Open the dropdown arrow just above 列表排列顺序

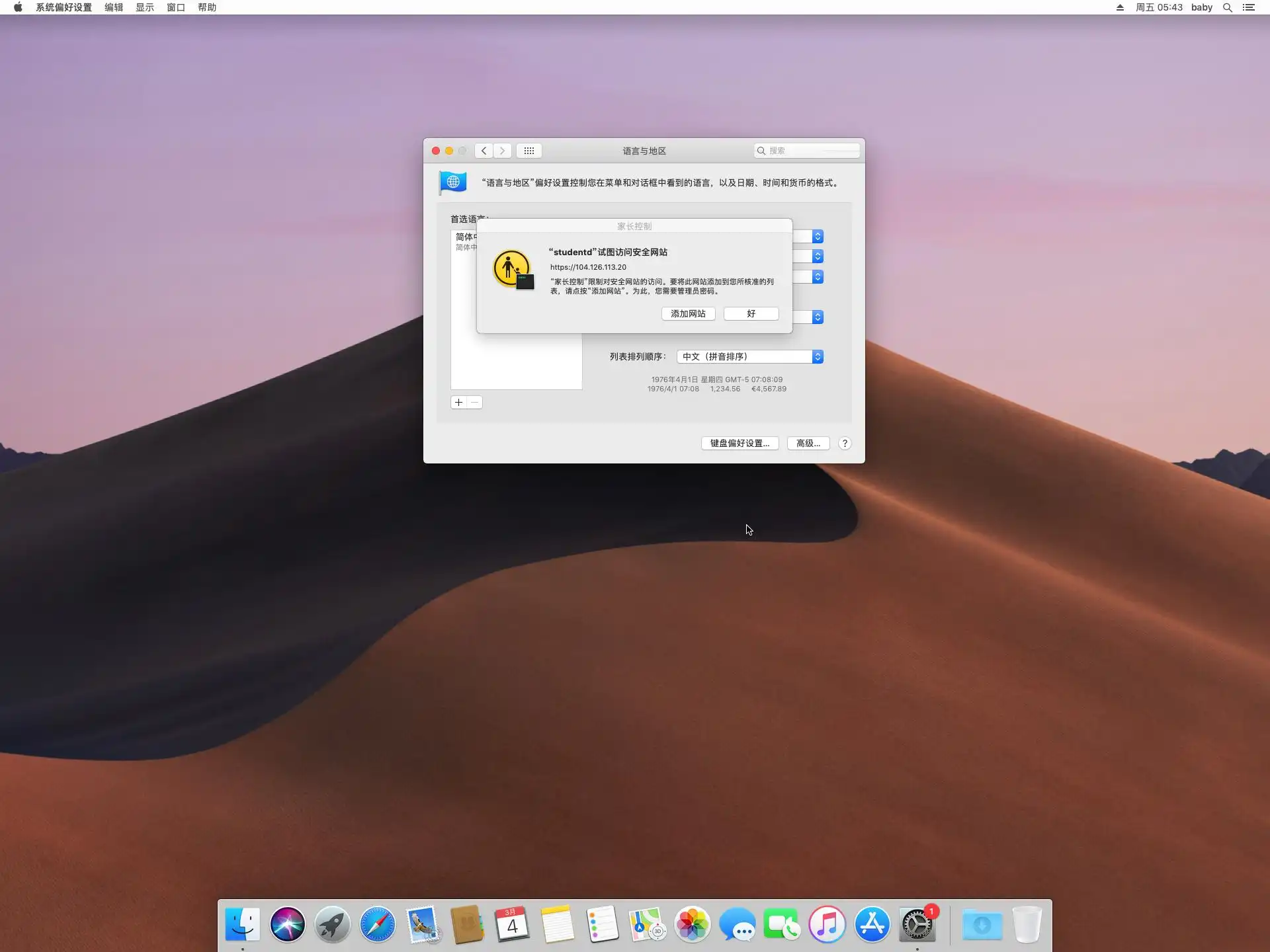tap(818, 317)
